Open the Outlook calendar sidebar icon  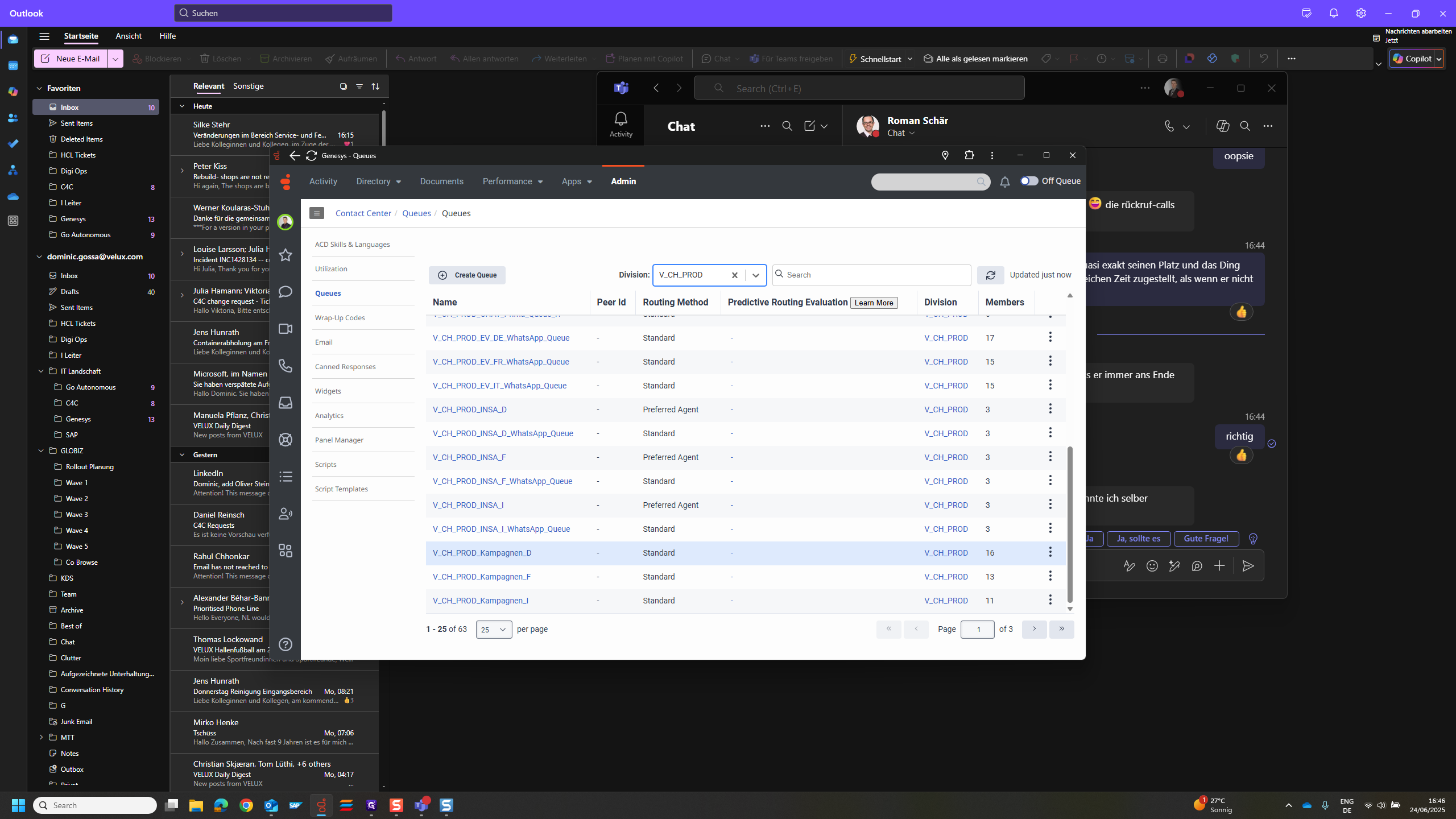point(13,65)
